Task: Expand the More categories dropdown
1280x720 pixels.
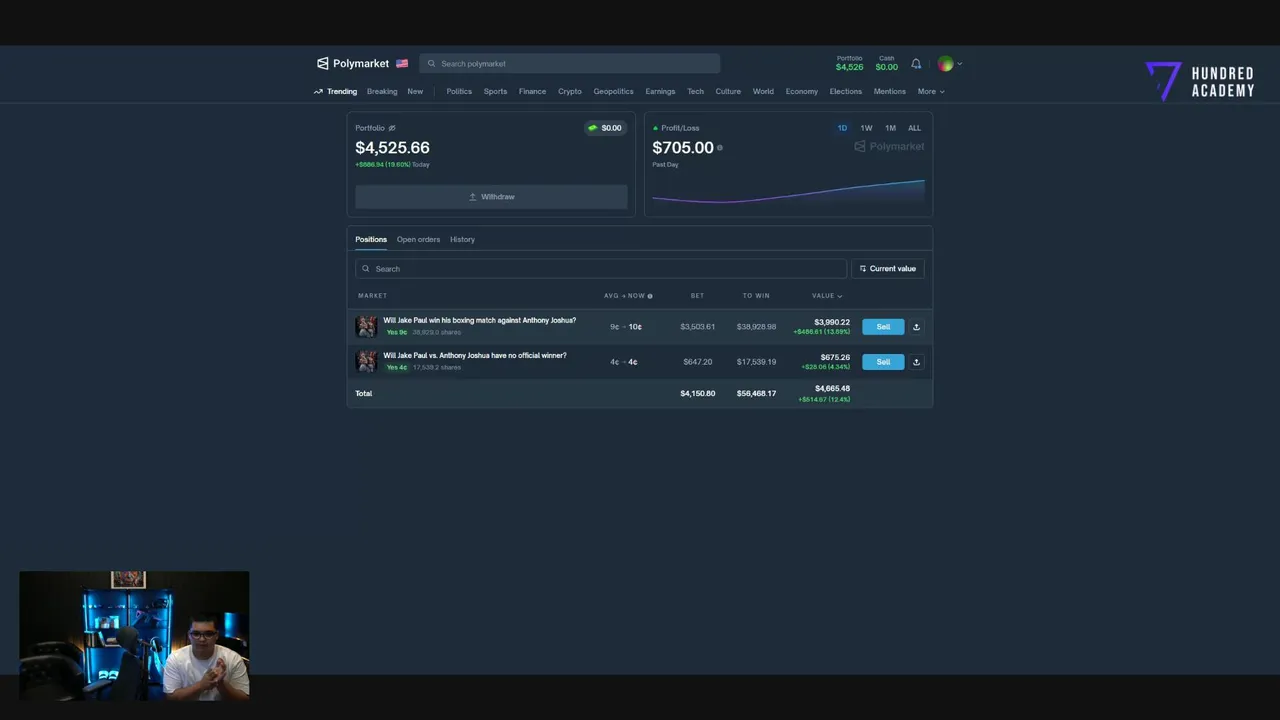Action: click(x=931, y=91)
